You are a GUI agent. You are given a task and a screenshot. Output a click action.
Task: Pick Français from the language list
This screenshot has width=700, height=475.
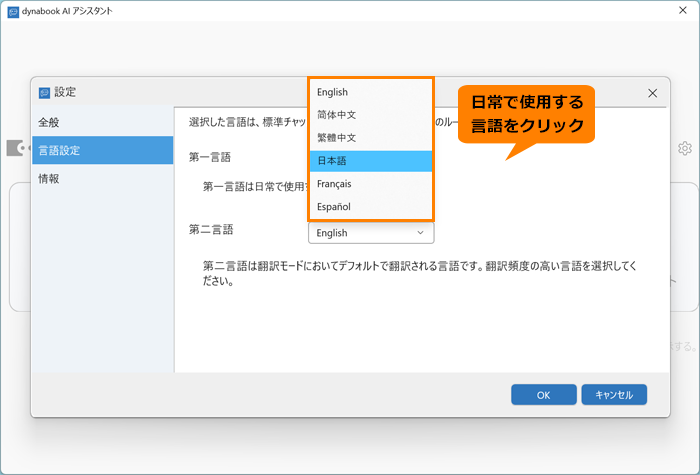[371, 184]
